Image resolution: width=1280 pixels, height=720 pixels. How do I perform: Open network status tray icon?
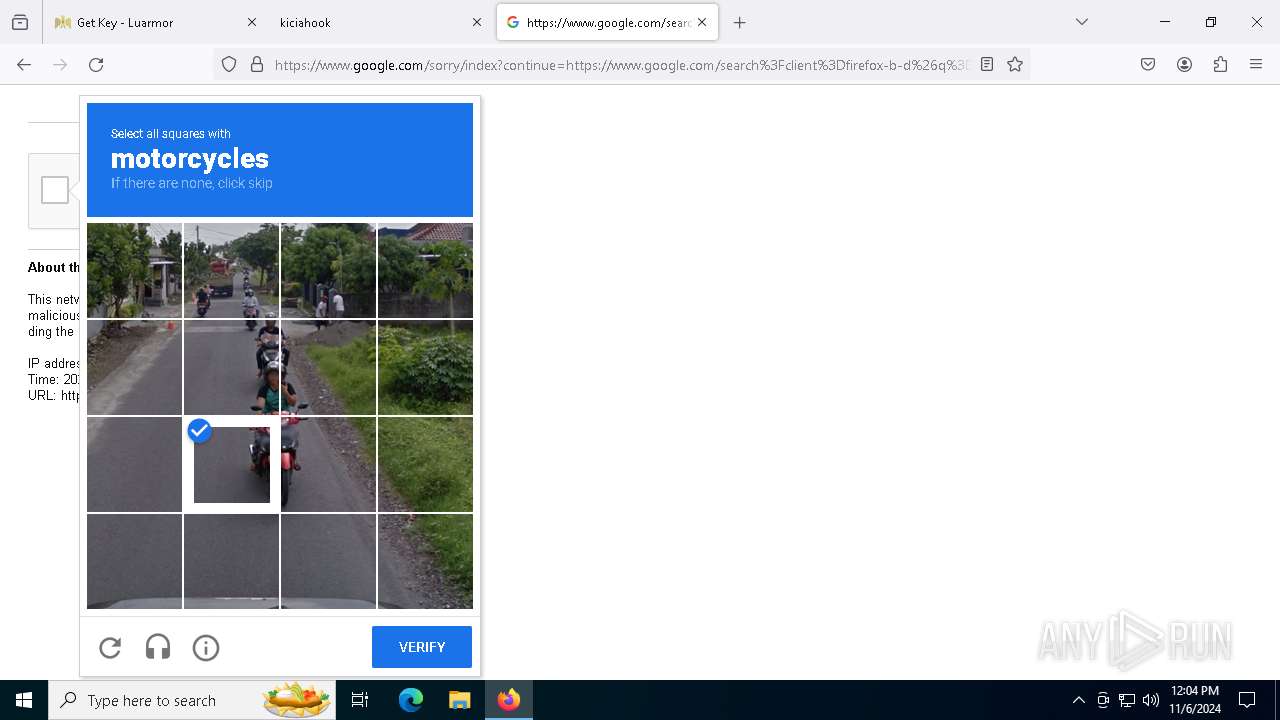[x=1127, y=700]
